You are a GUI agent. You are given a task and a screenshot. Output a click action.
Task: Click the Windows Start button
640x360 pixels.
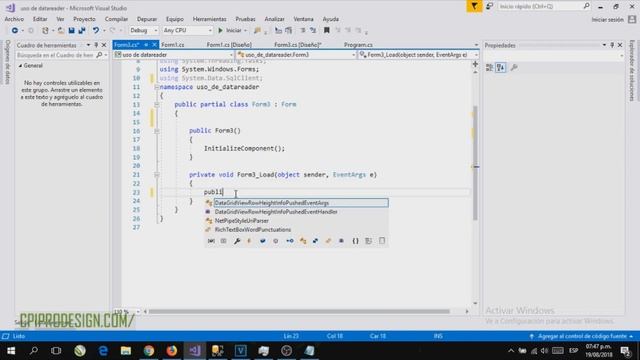pos(11,351)
